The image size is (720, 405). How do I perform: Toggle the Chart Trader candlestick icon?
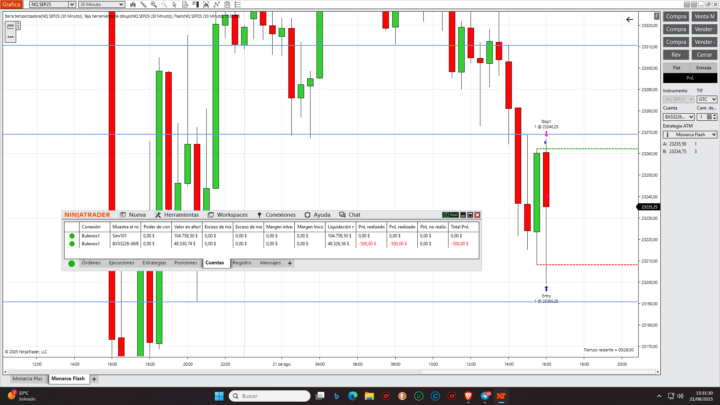click(x=196, y=4)
